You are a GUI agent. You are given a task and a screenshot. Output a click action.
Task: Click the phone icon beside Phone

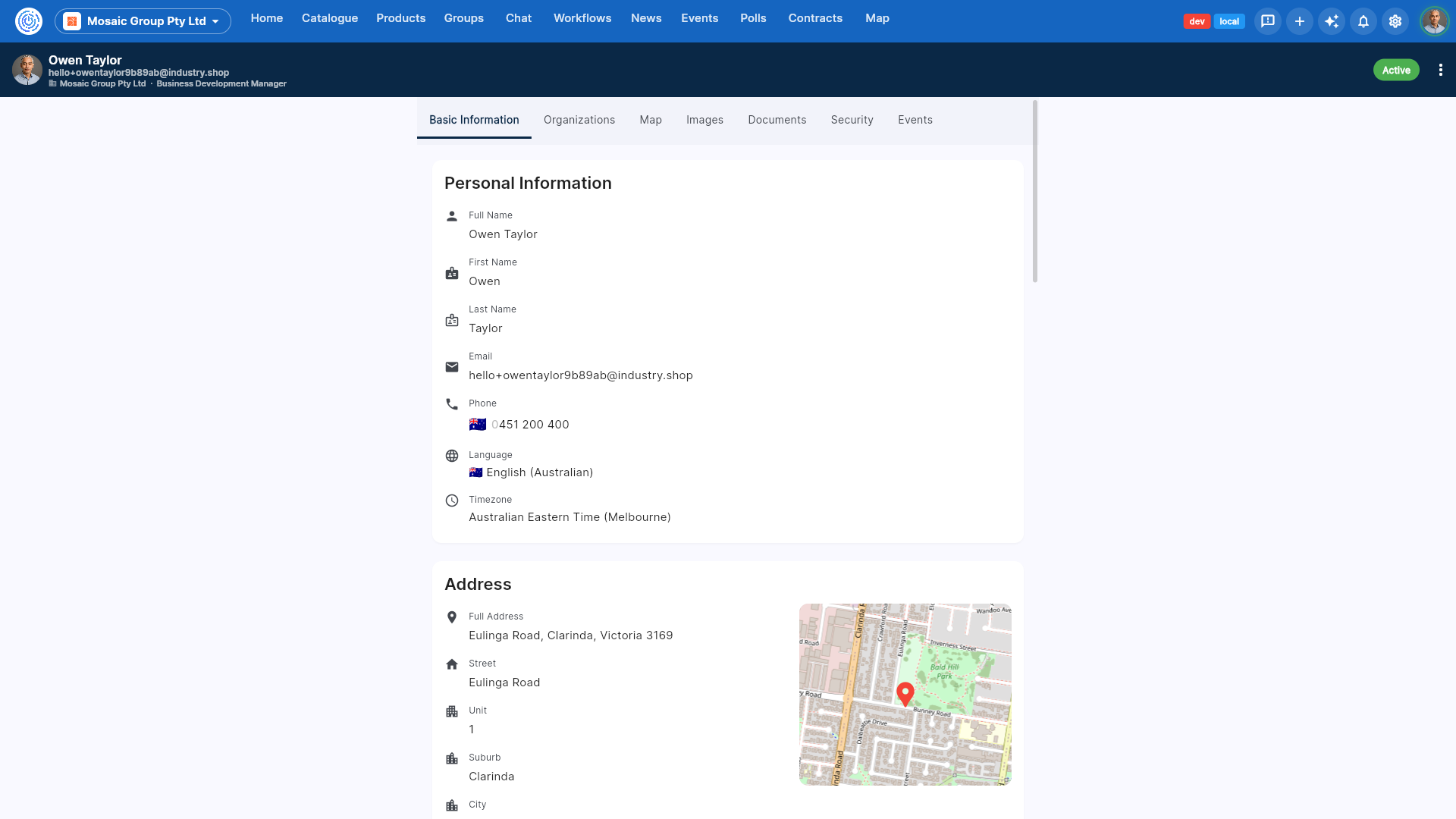(x=452, y=404)
